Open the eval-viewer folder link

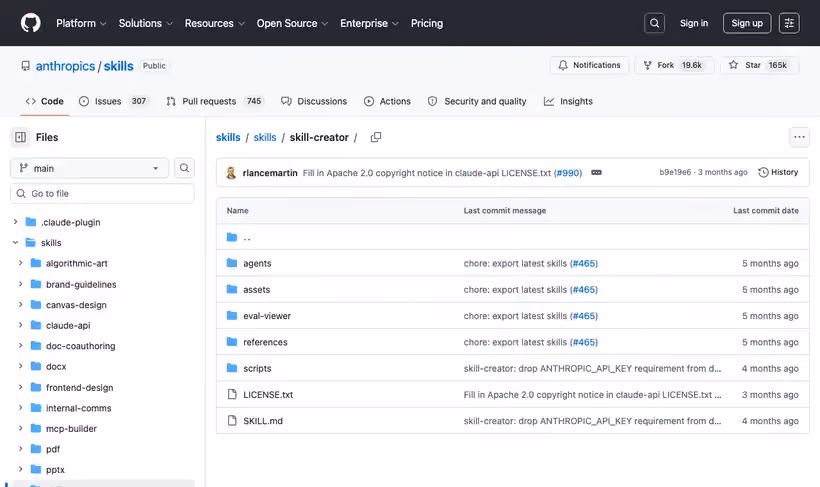pyautogui.click(x=267, y=316)
